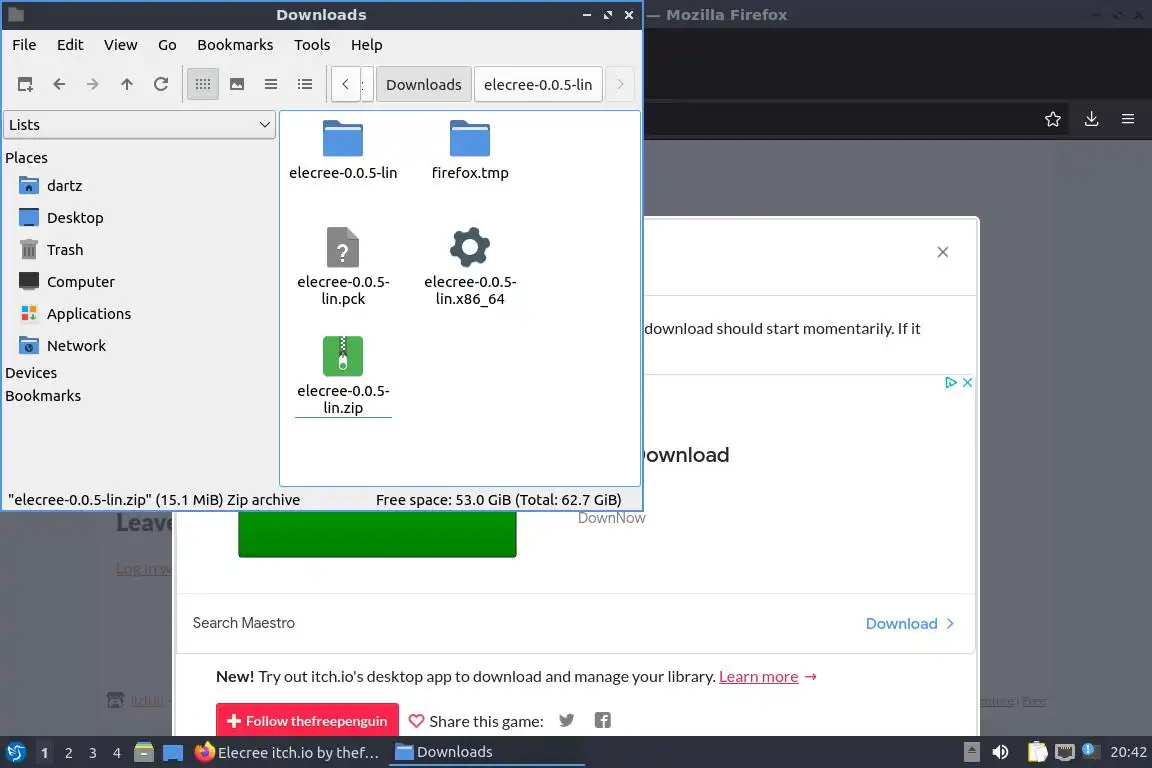Select elecree-0.0.5-lin.pck file icon
The width and height of the screenshot is (1152, 768).
(343, 247)
